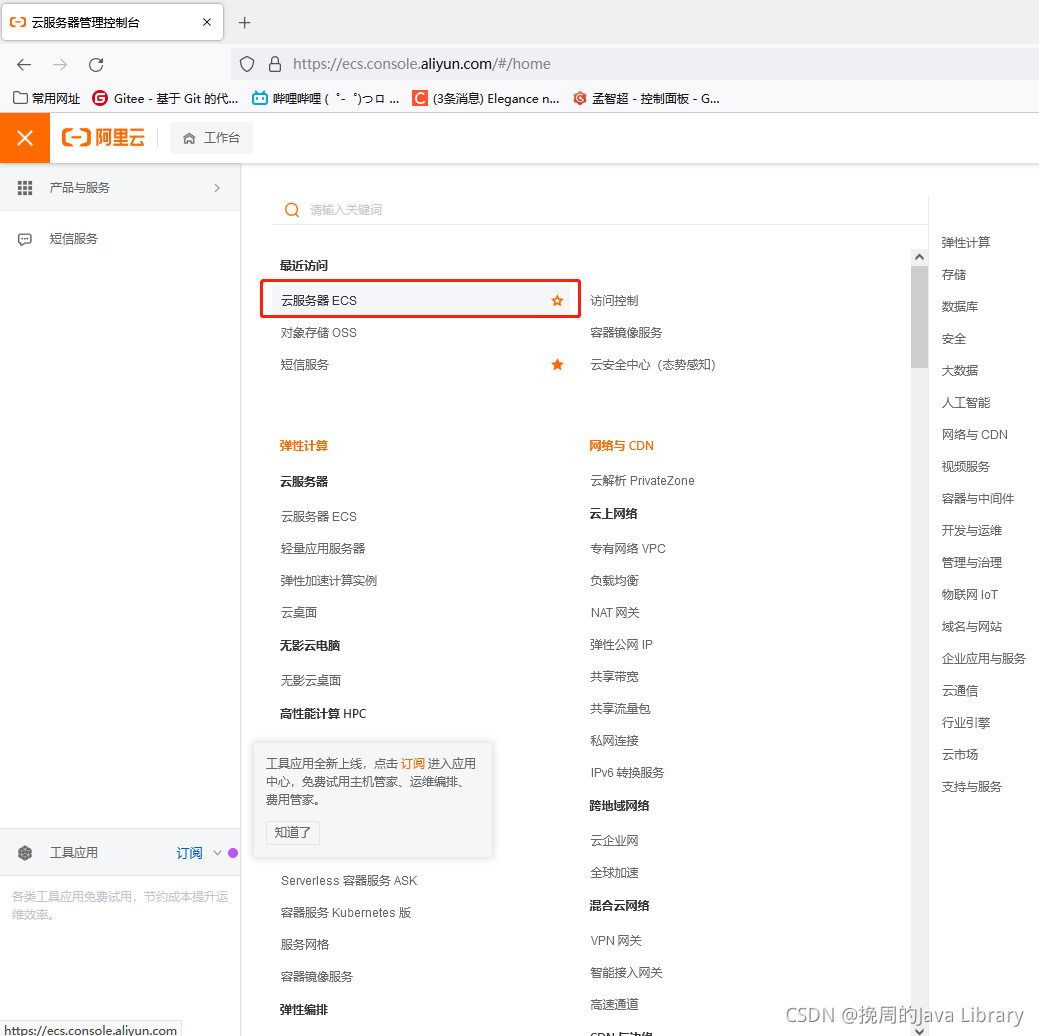Close the product menu with orange X button
The width and height of the screenshot is (1039, 1036).
pyautogui.click(x=25, y=138)
